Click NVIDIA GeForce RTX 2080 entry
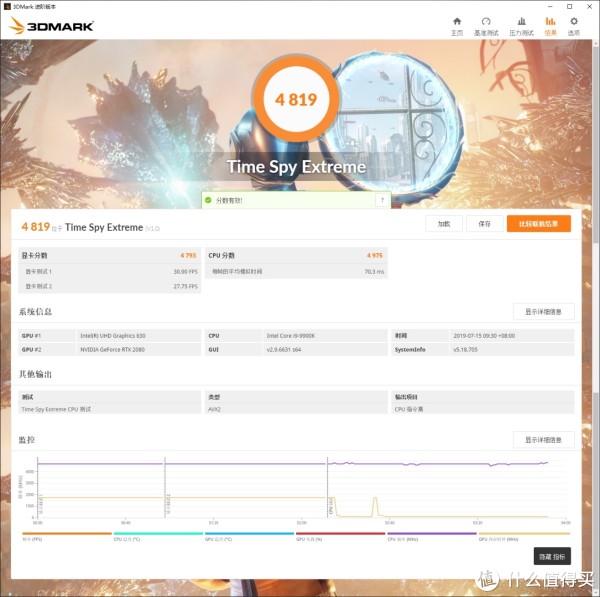 point(112,349)
